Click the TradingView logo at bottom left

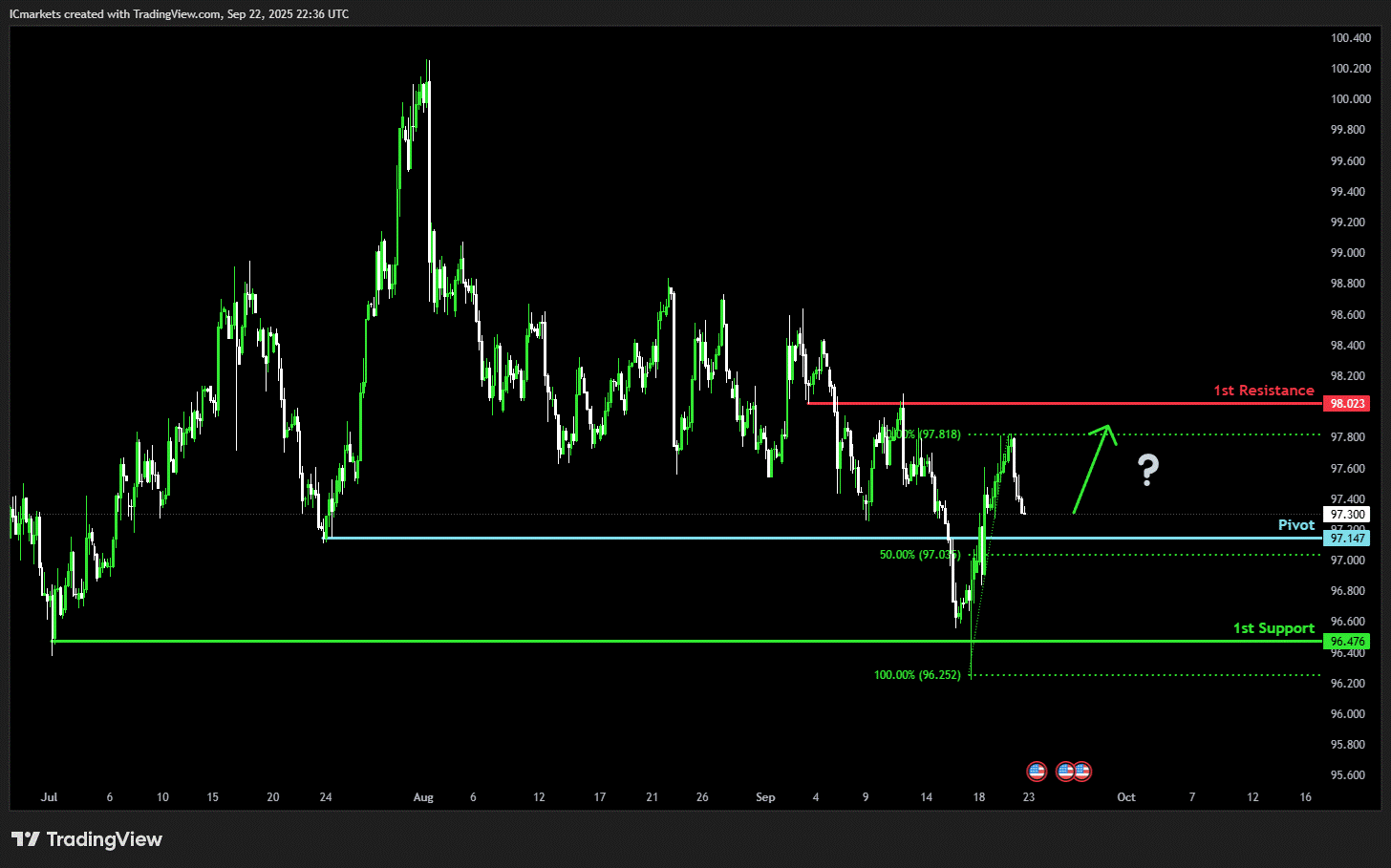[x=87, y=839]
